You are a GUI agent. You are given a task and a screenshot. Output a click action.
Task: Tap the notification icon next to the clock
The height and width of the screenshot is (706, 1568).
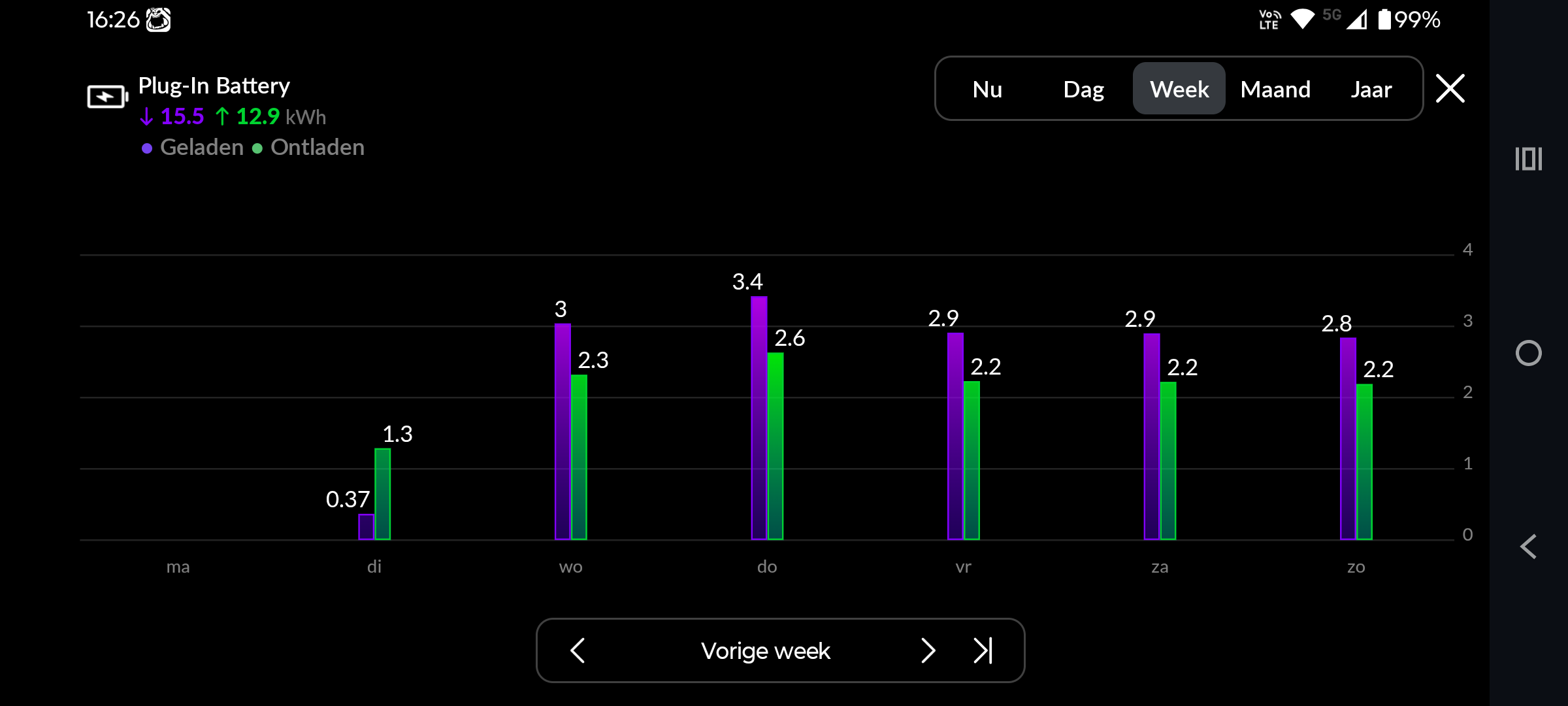tap(159, 20)
